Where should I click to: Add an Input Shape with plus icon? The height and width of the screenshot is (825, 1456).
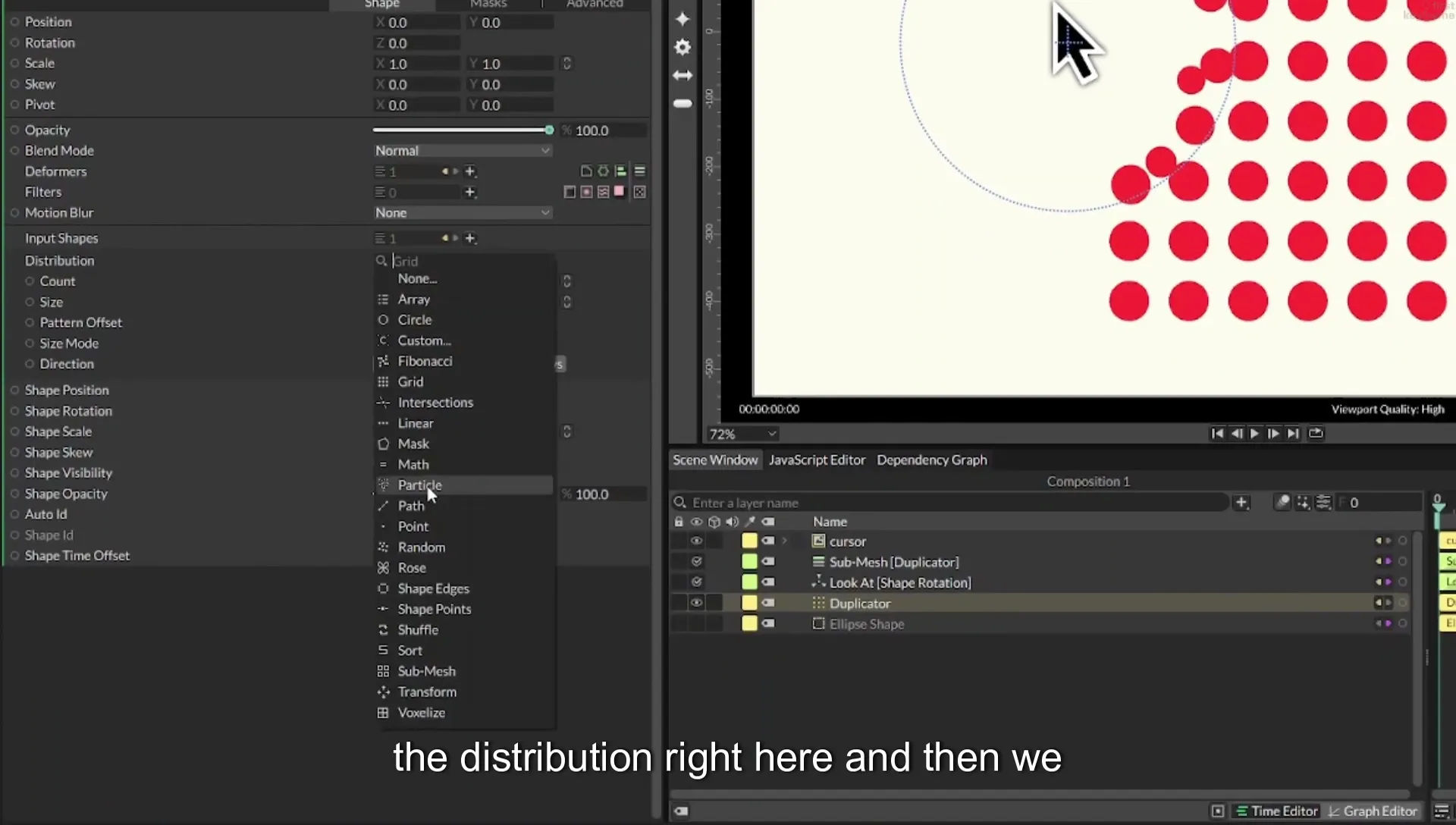click(470, 238)
